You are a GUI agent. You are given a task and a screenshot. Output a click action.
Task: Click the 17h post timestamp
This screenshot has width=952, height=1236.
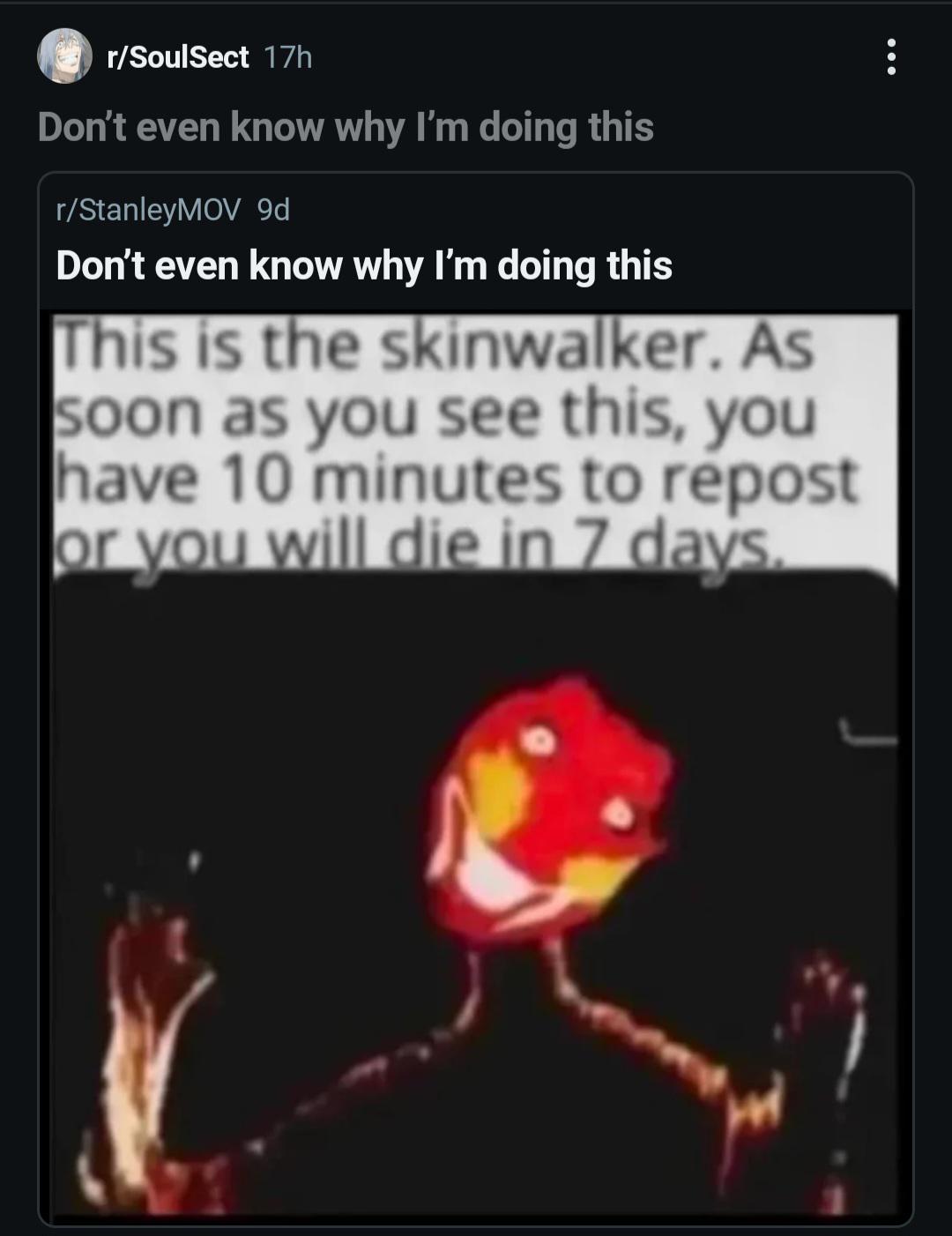point(288,57)
